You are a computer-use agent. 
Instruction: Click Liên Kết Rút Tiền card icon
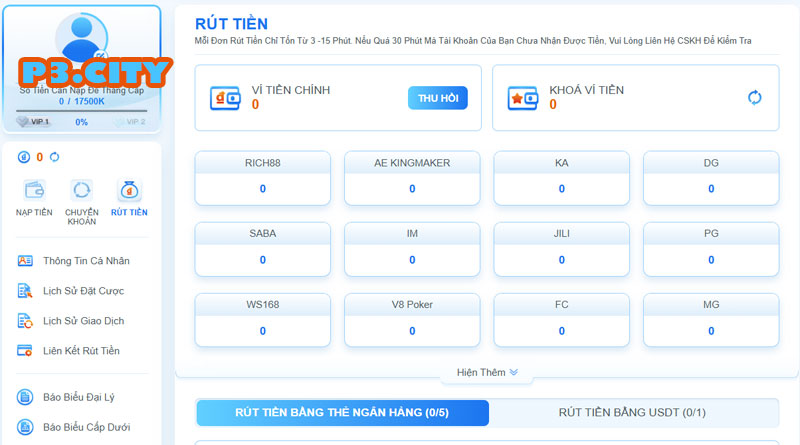[25, 351]
